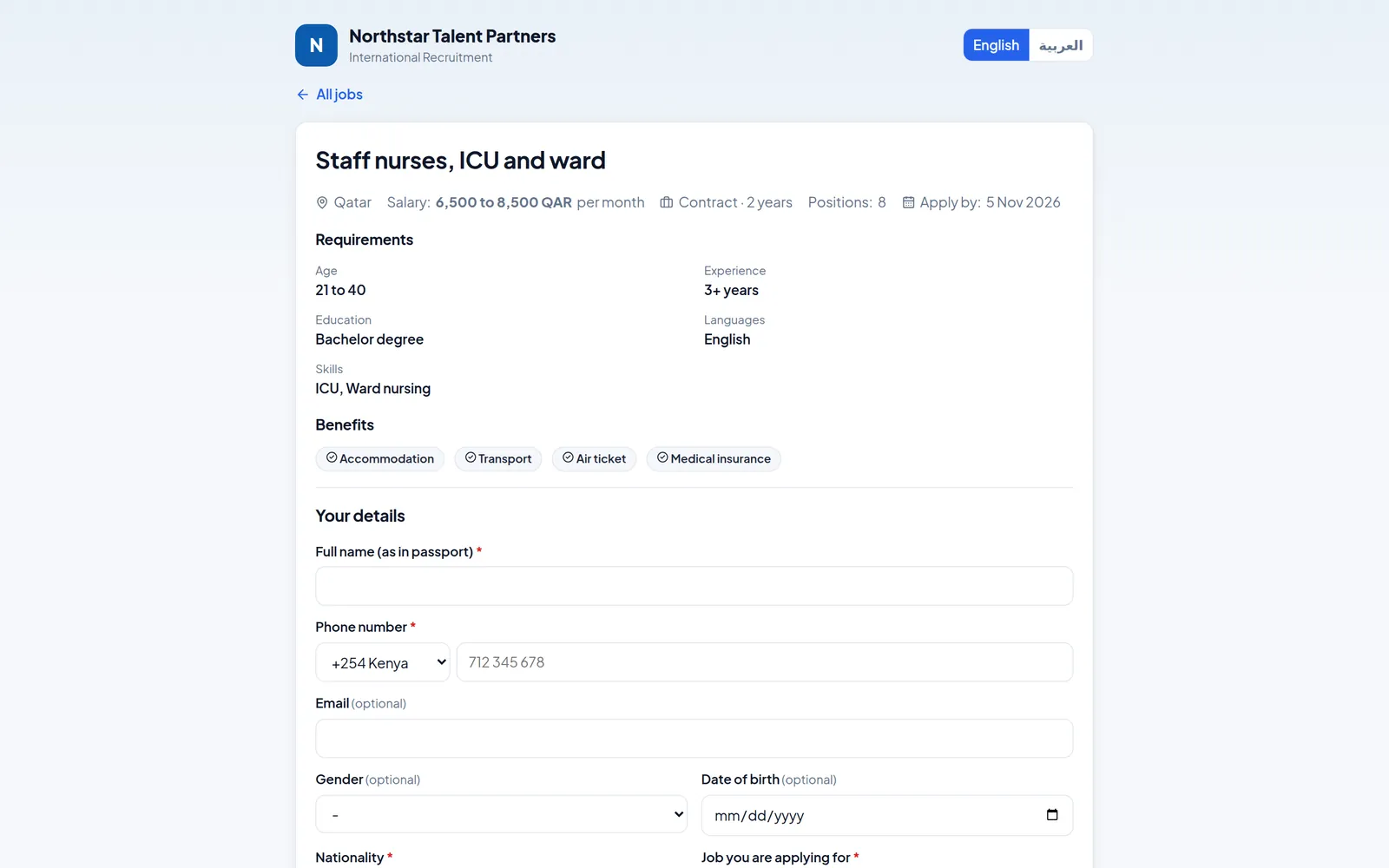Click the Full name input field
The image size is (1389, 868).
(x=694, y=586)
